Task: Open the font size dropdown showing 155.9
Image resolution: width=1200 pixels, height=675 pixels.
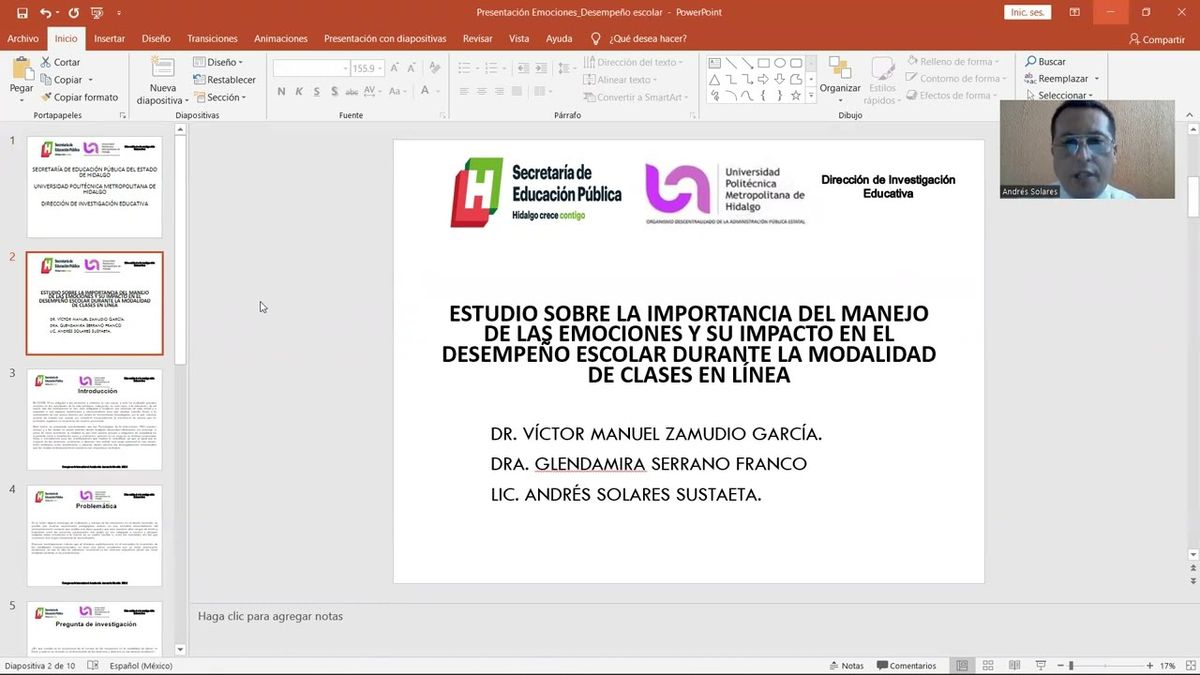Action: point(380,68)
